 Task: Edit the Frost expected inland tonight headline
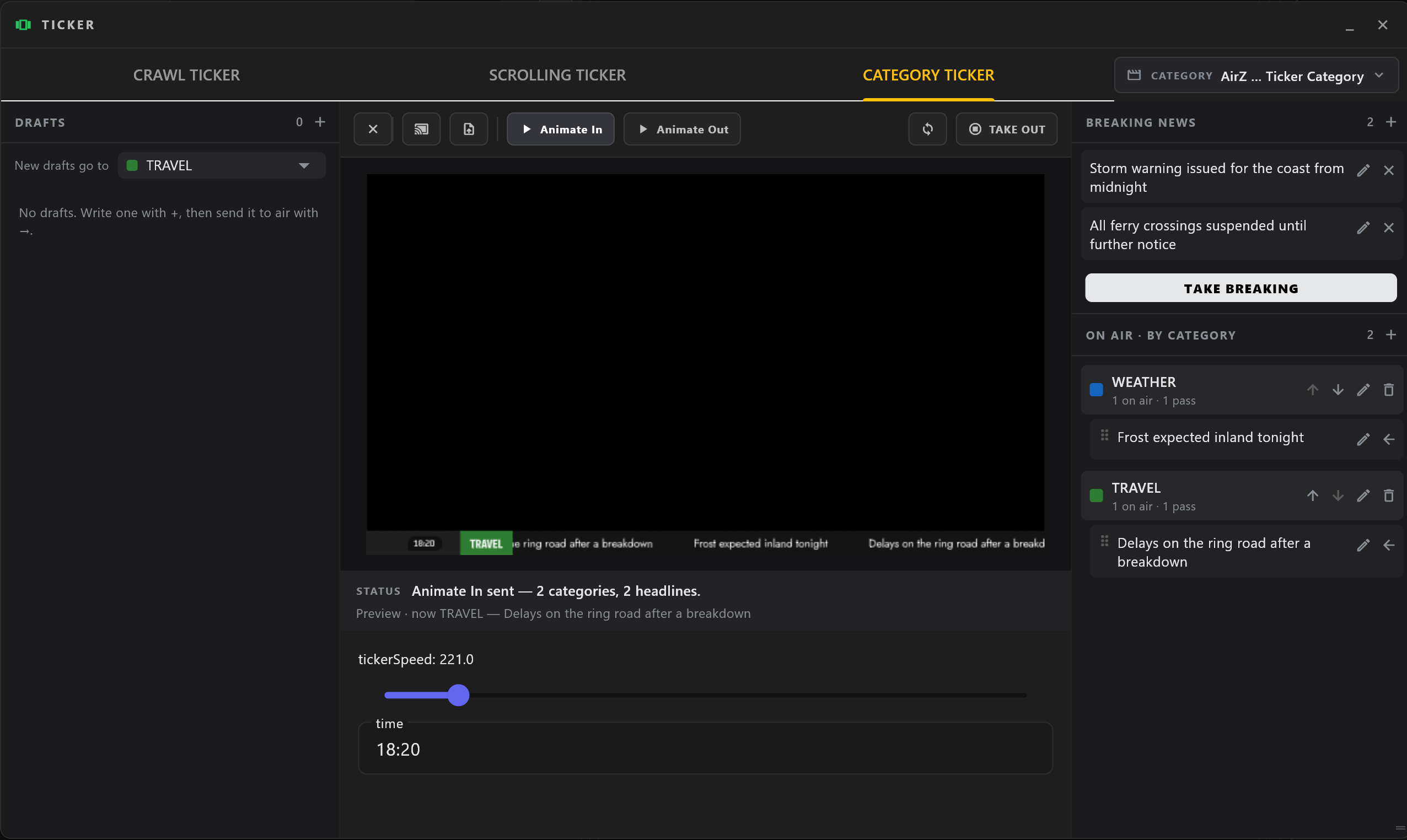1363,439
